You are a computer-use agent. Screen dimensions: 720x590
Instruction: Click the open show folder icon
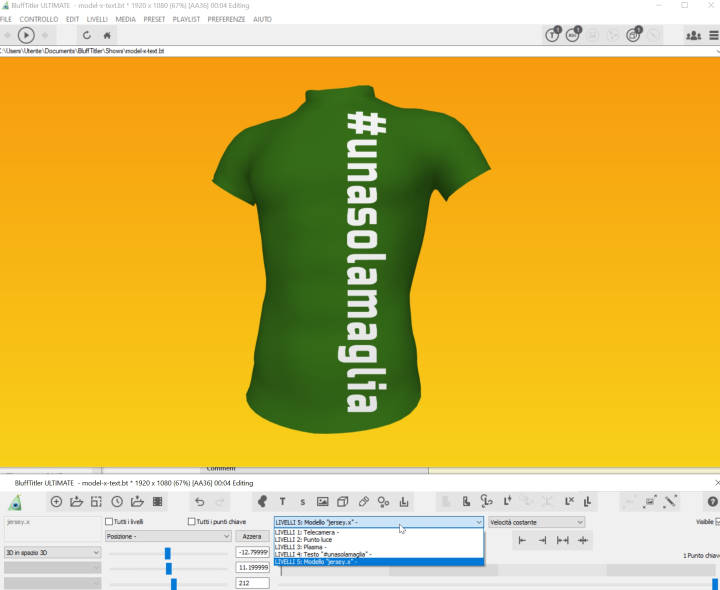[76, 502]
